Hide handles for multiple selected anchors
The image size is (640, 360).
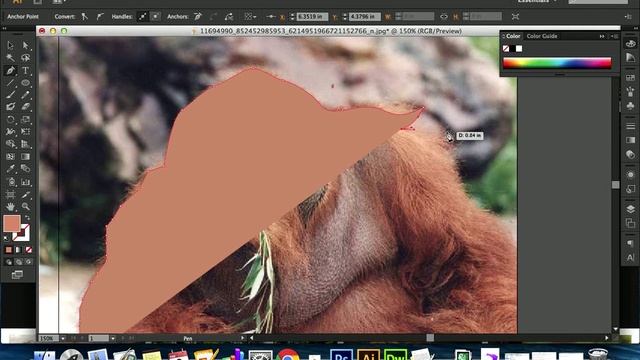point(156,17)
